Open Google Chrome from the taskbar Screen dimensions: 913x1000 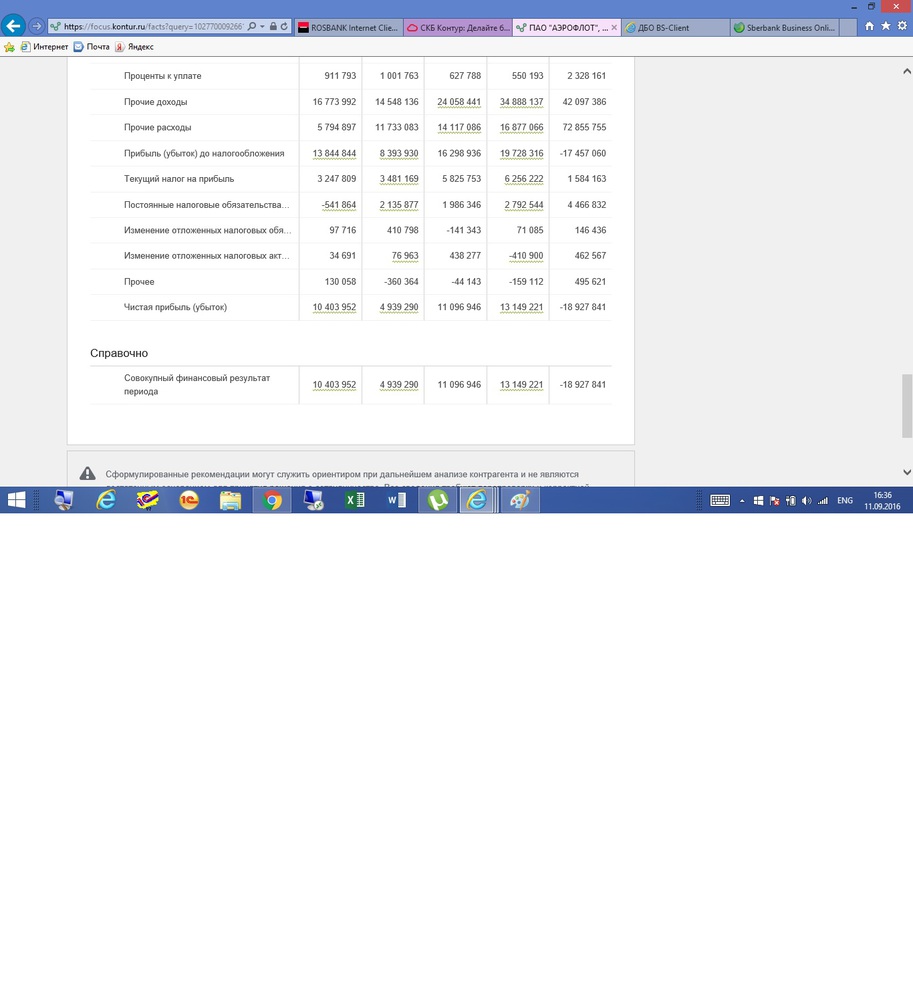pos(272,501)
